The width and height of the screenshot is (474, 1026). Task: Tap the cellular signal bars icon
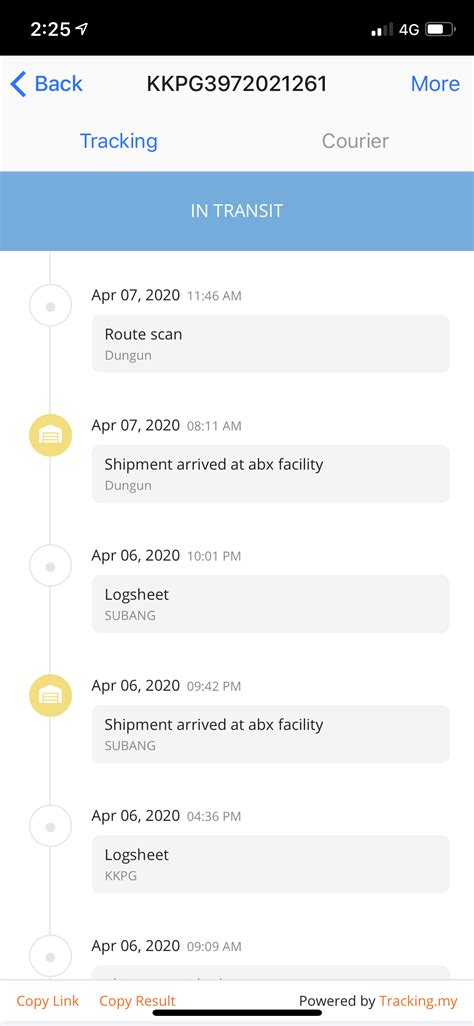click(x=382, y=29)
